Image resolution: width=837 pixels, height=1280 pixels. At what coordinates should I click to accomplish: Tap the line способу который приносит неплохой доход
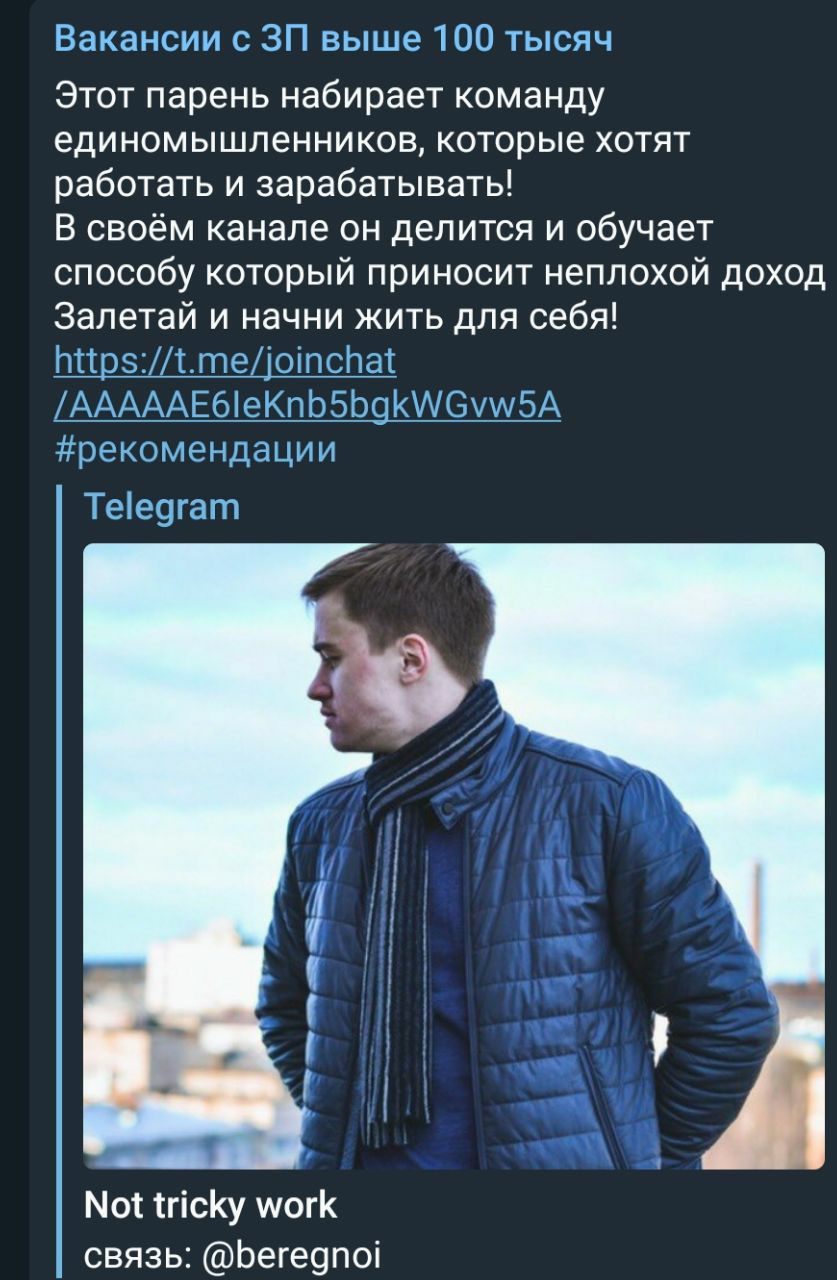(x=440, y=272)
